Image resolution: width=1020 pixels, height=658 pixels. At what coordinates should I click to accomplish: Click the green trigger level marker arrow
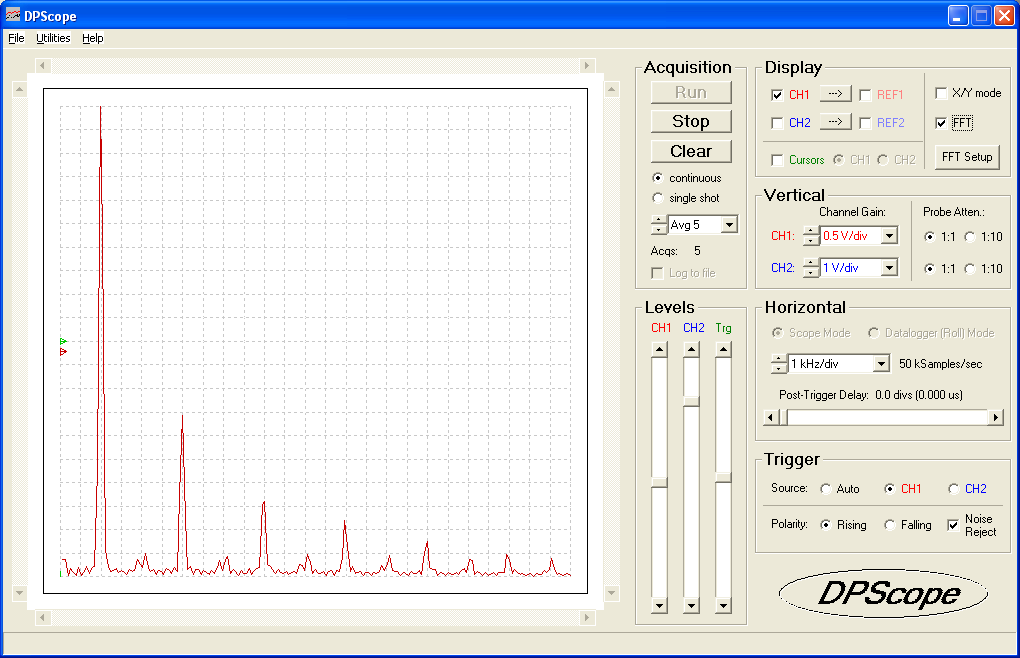click(63, 340)
